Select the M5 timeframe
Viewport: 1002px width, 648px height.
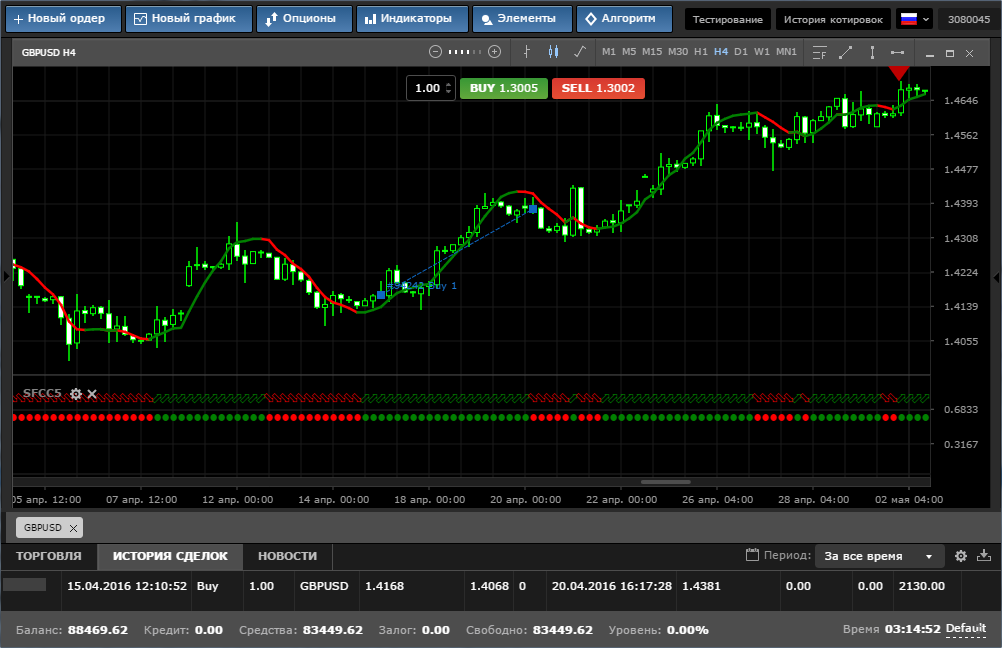[629, 52]
